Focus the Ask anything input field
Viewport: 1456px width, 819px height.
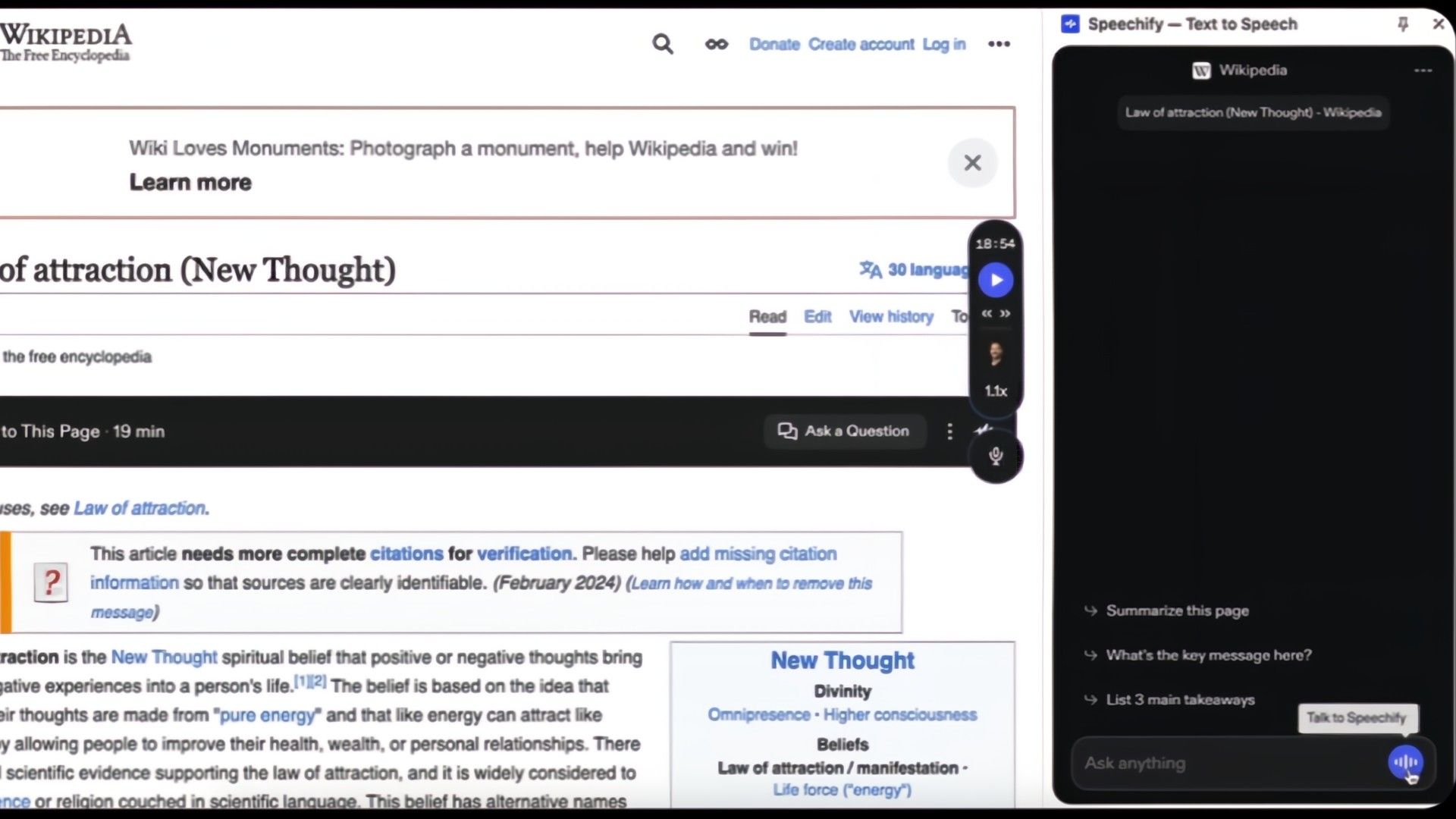click(1228, 763)
